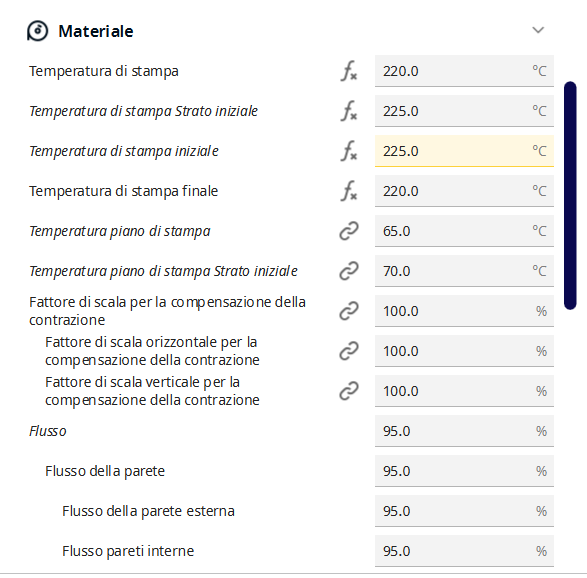Click fx icon beside Temperatura di stampa Strato iniziale
The height and width of the screenshot is (578, 587).
pos(349,111)
